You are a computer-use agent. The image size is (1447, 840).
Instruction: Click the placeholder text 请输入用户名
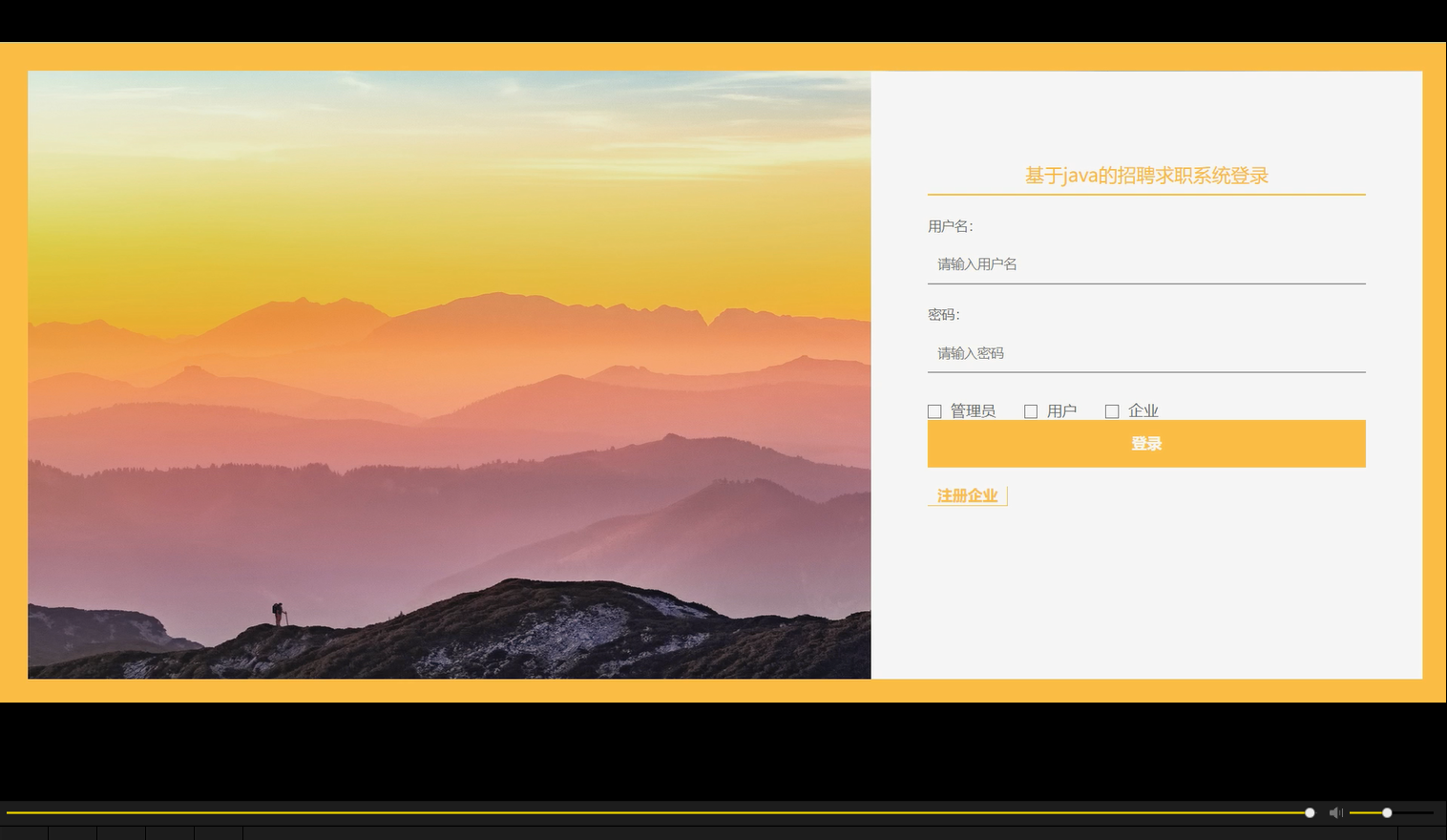pos(975,264)
